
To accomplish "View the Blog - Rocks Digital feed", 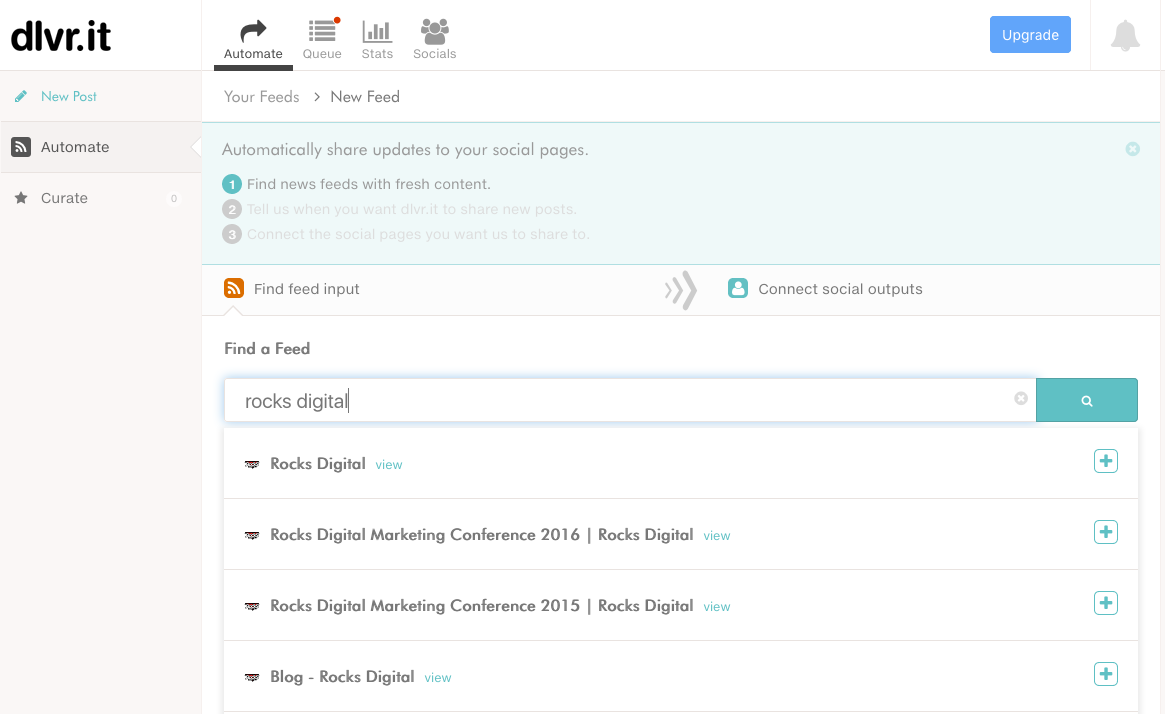I will pos(438,678).
